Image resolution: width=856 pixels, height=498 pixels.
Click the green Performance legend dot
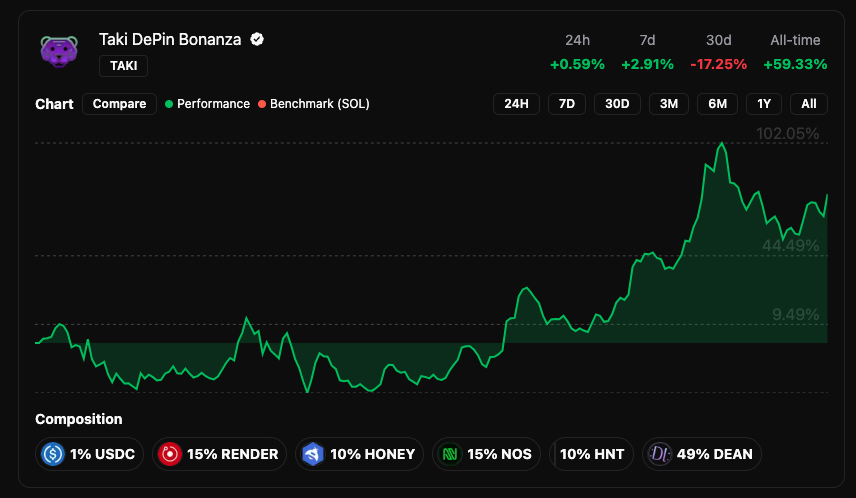[169, 104]
